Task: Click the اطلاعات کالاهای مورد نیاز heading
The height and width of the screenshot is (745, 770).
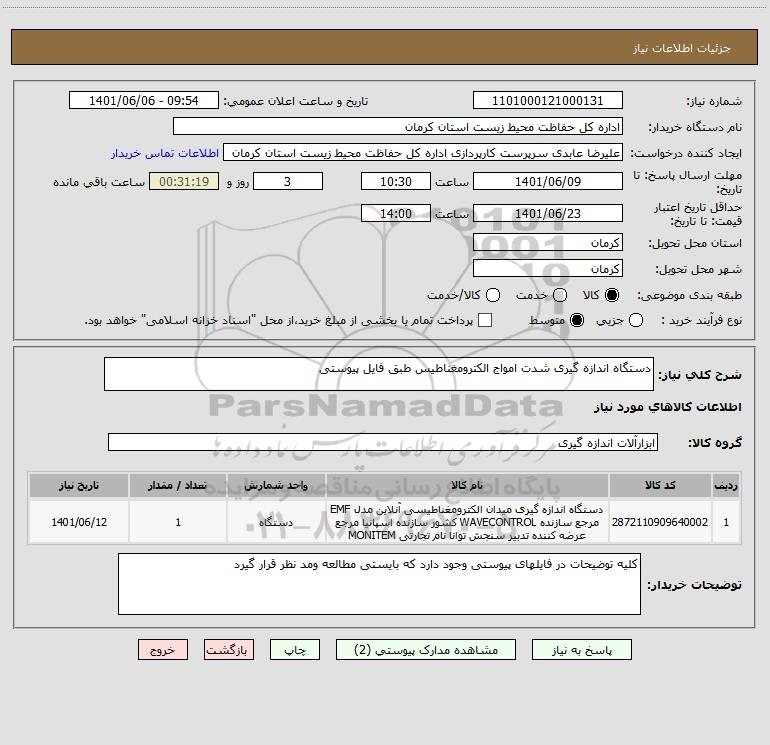Action: [668, 407]
